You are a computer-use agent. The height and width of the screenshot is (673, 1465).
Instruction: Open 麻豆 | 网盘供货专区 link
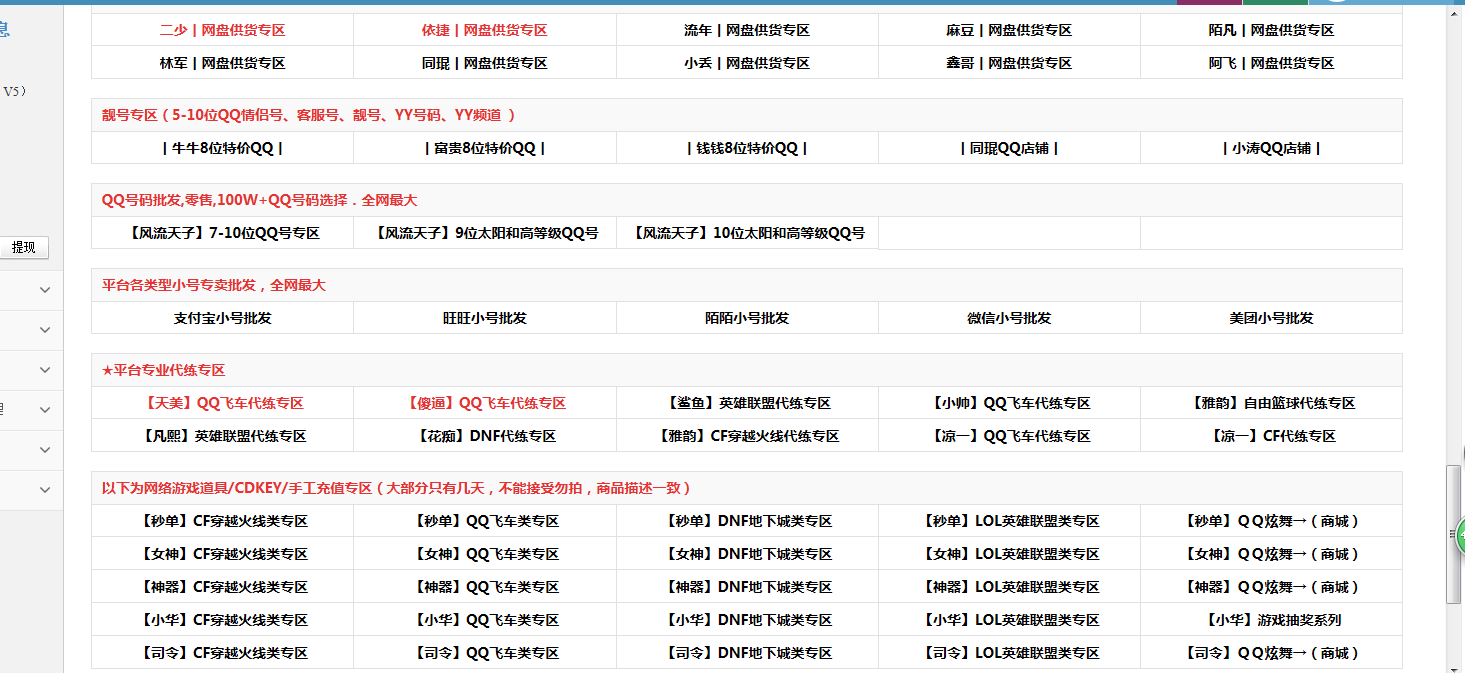click(x=1009, y=31)
